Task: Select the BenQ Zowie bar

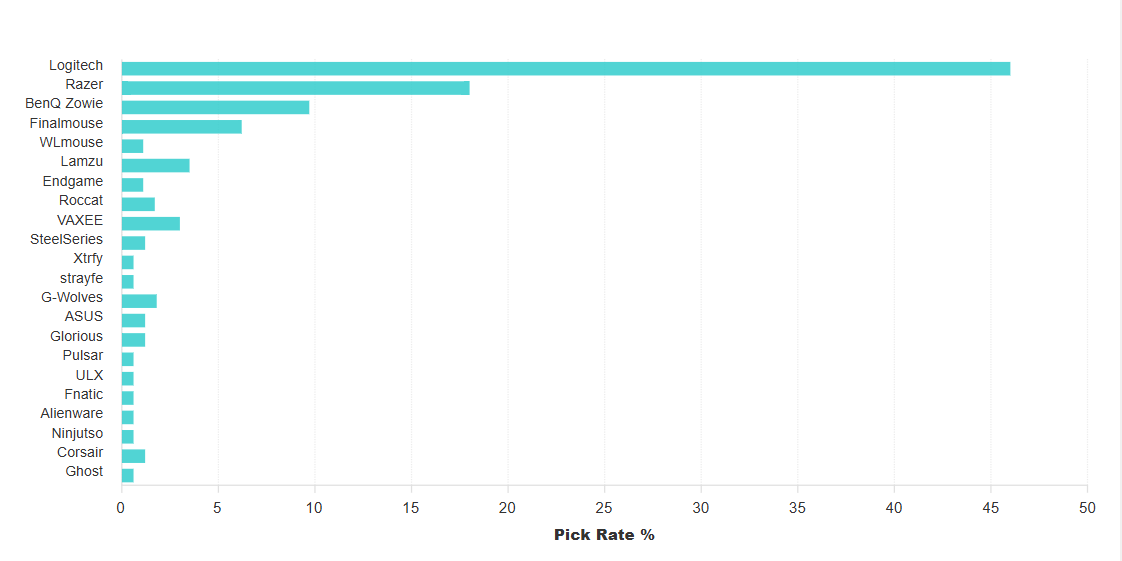Action: click(215, 107)
